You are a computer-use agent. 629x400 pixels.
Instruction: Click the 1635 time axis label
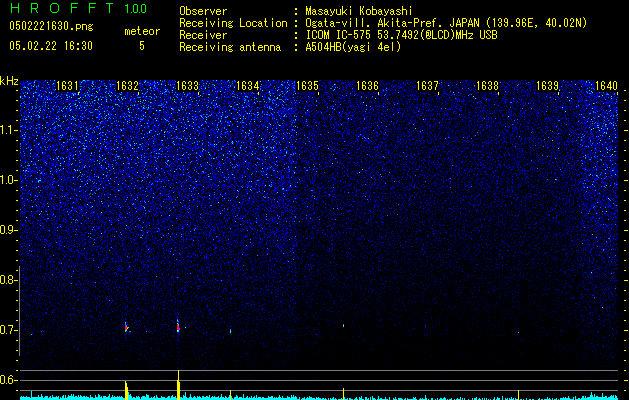click(x=307, y=86)
